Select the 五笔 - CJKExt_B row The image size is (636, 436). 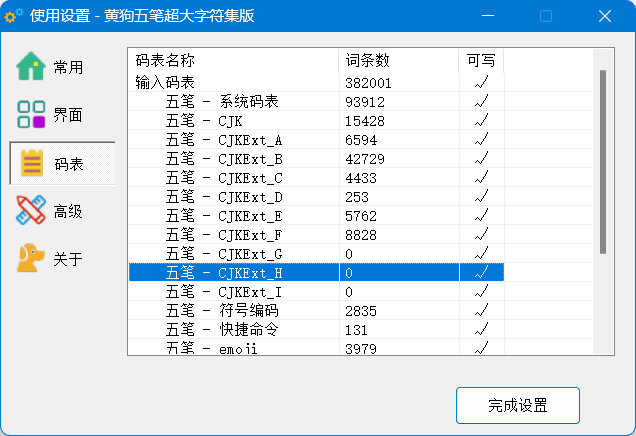coord(224,158)
